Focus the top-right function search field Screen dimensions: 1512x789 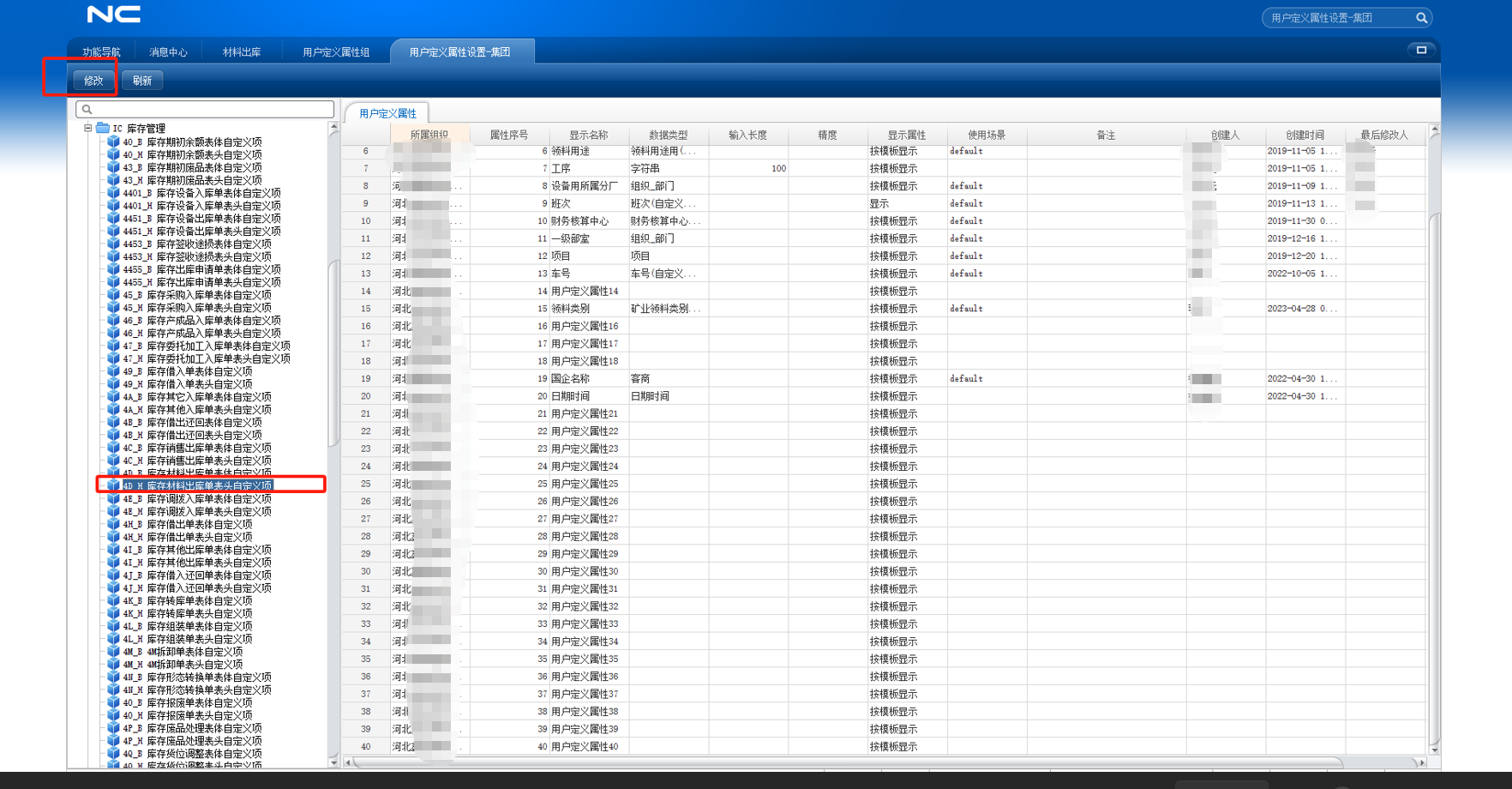pos(1340,18)
